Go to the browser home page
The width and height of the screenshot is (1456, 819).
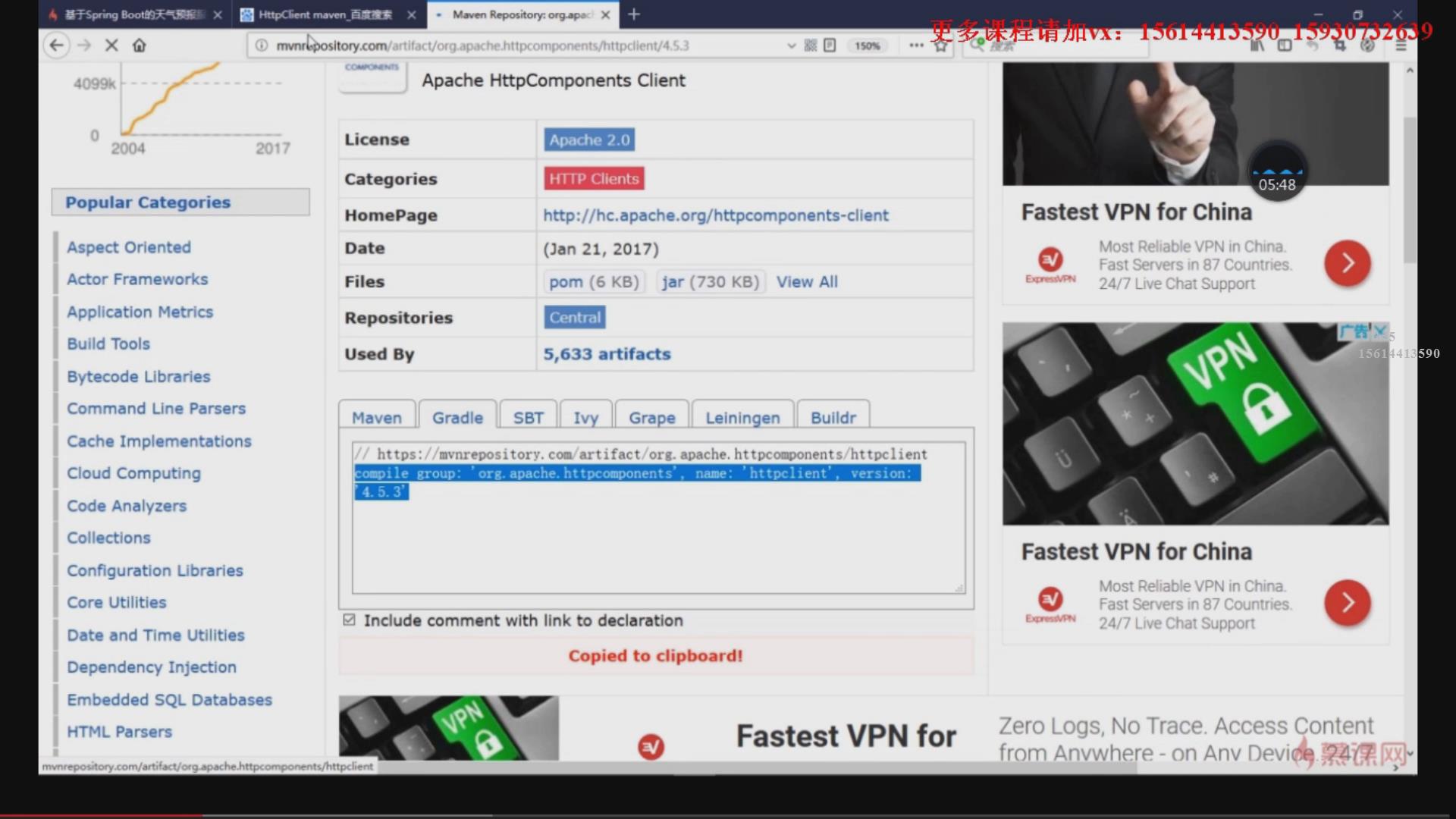coord(140,45)
